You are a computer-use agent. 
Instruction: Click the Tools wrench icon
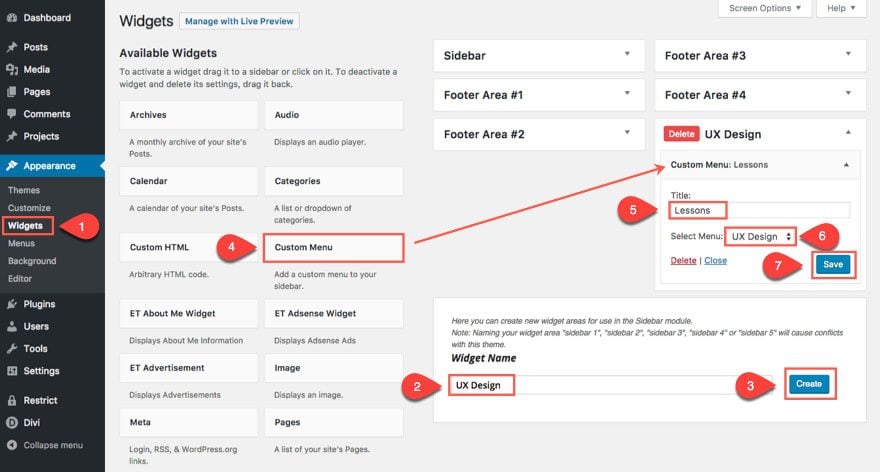[12, 349]
